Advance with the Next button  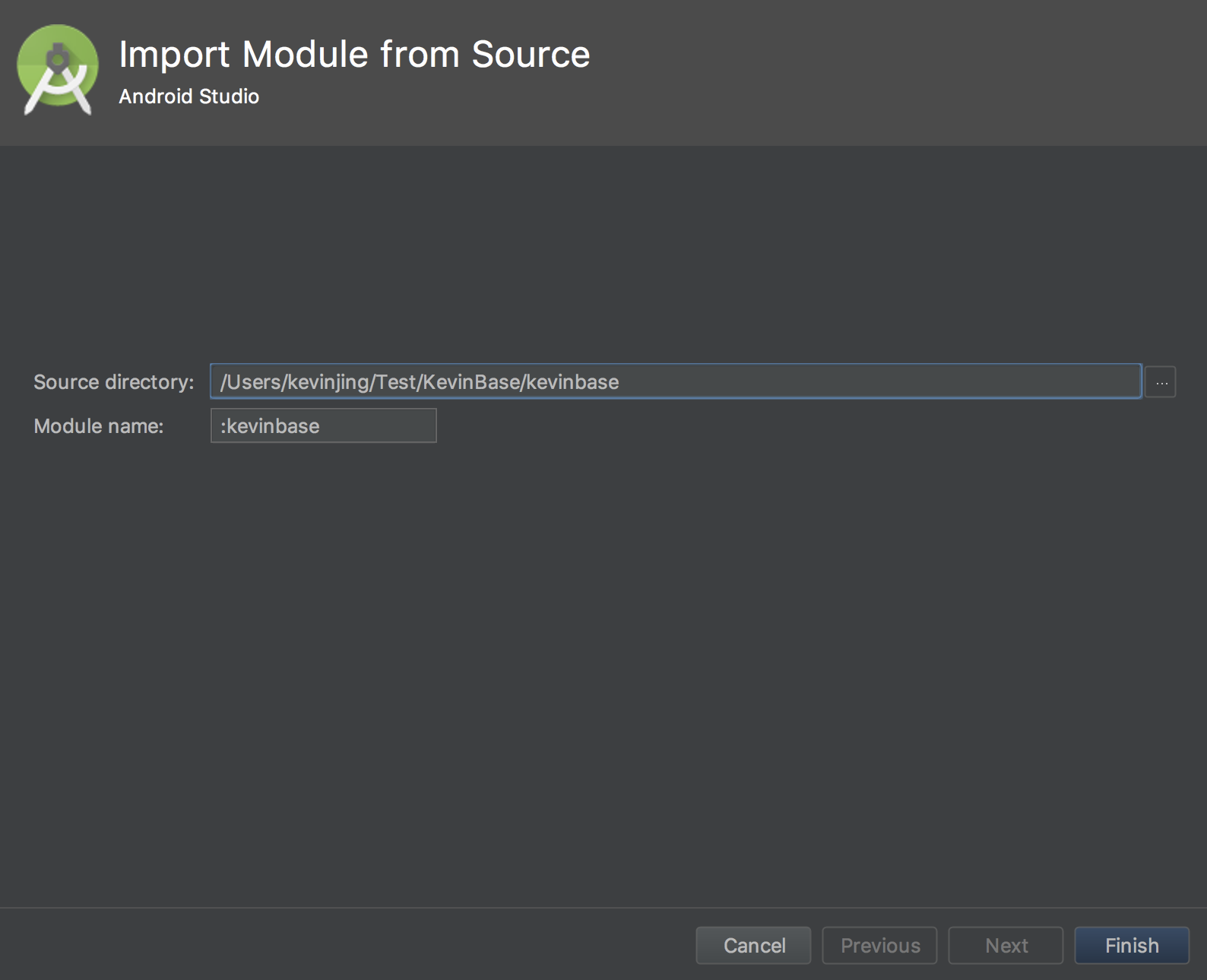pyautogui.click(x=1006, y=945)
